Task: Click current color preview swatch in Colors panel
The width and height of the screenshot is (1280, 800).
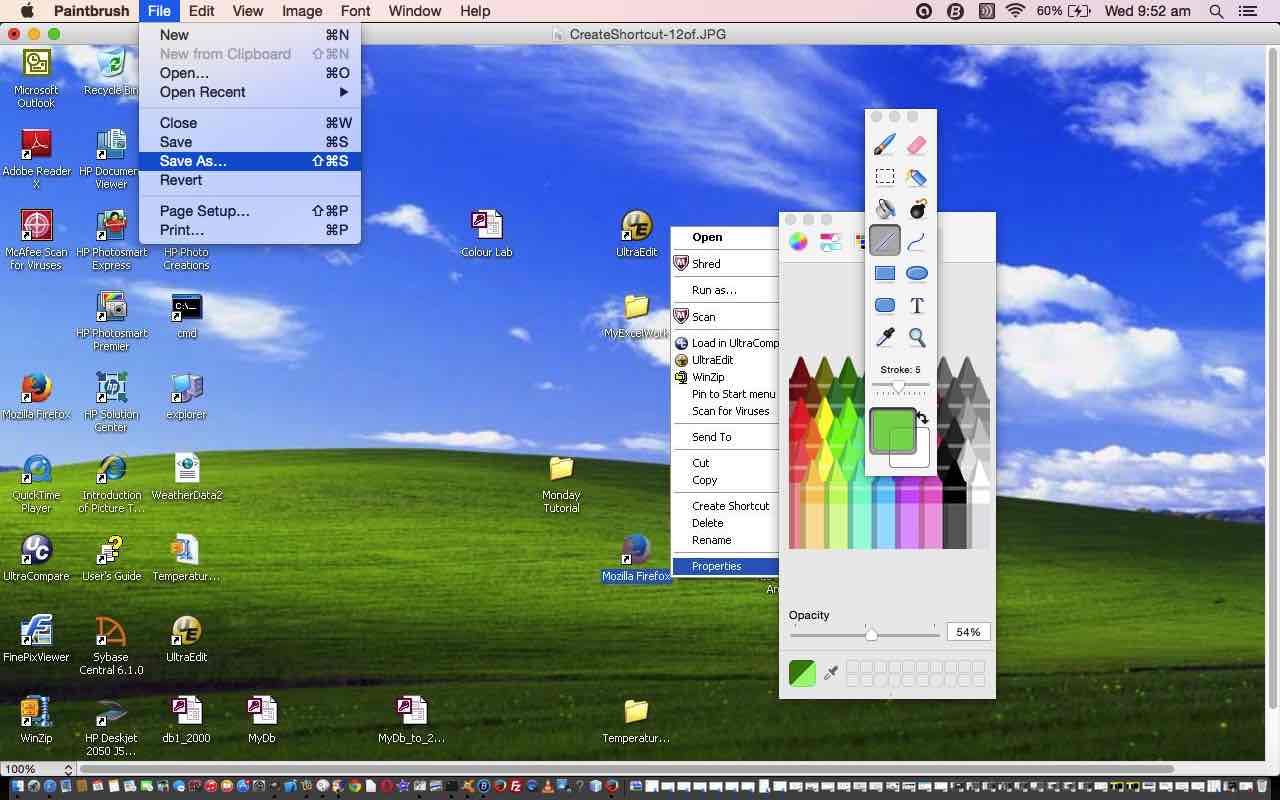Action: pyautogui.click(x=802, y=673)
